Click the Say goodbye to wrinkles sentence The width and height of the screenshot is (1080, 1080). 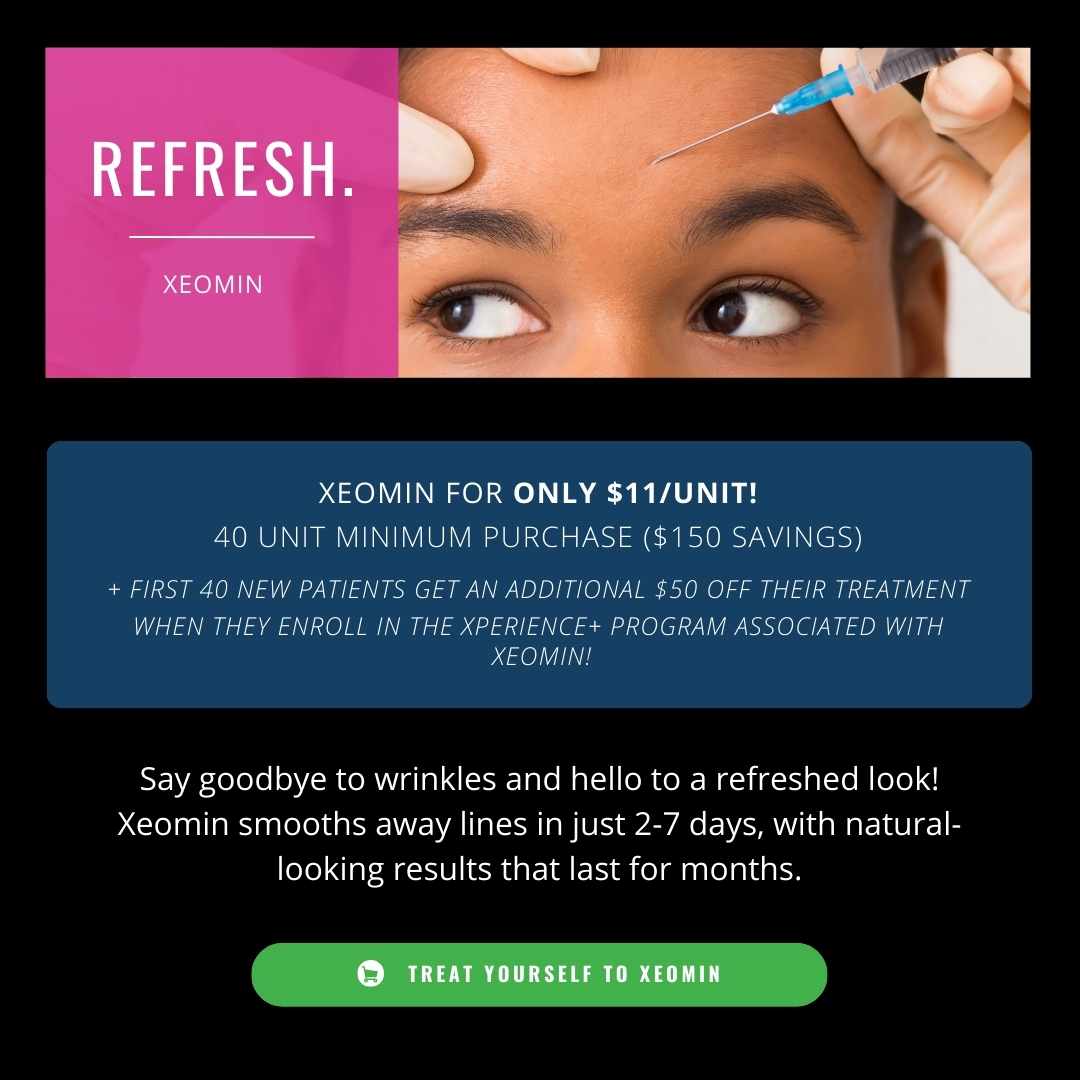click(539, 779)
